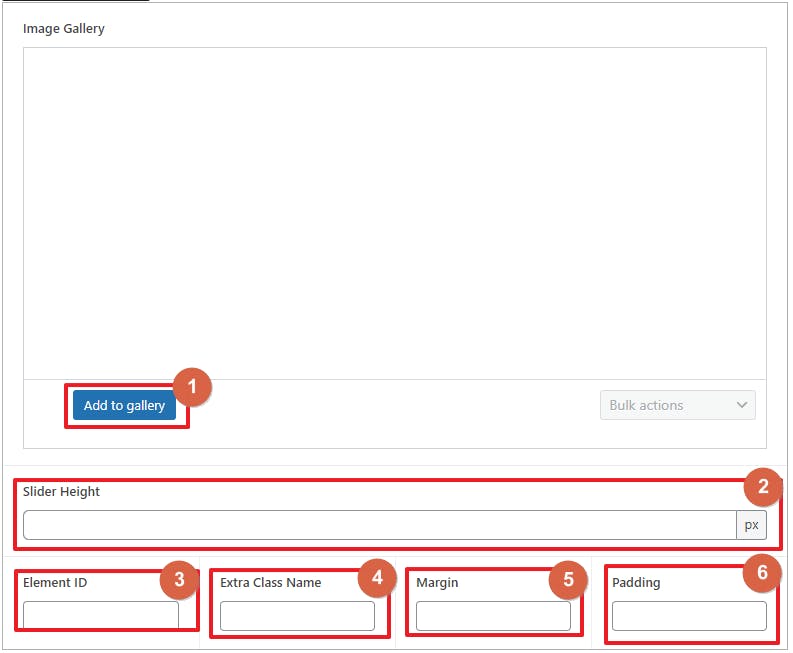
Task: Click the number 2 annotation badge
Action: [x=763, y=487]
